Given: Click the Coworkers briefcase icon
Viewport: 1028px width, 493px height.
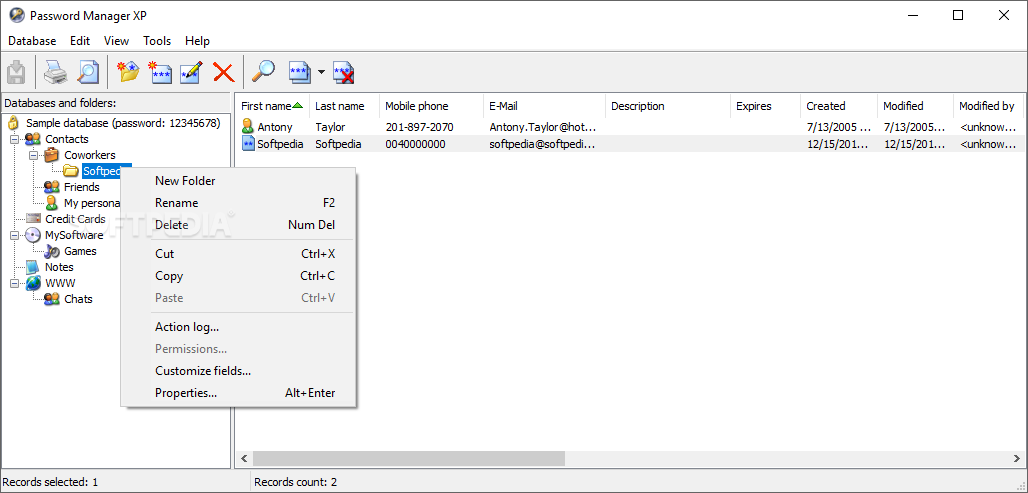Looking at the screenshot, I should pyautogui.click(x=51, y=155).
